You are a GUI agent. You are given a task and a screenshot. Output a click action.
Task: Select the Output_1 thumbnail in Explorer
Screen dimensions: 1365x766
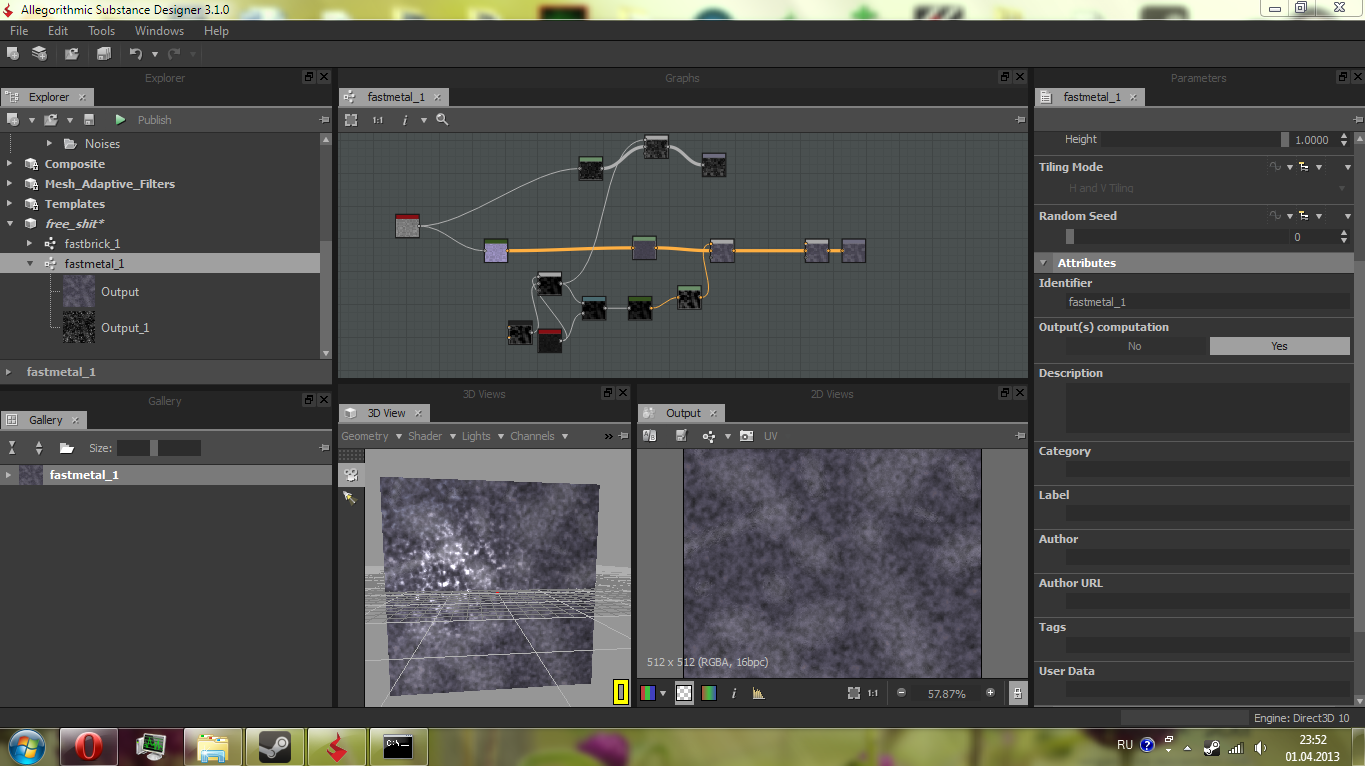79,327
